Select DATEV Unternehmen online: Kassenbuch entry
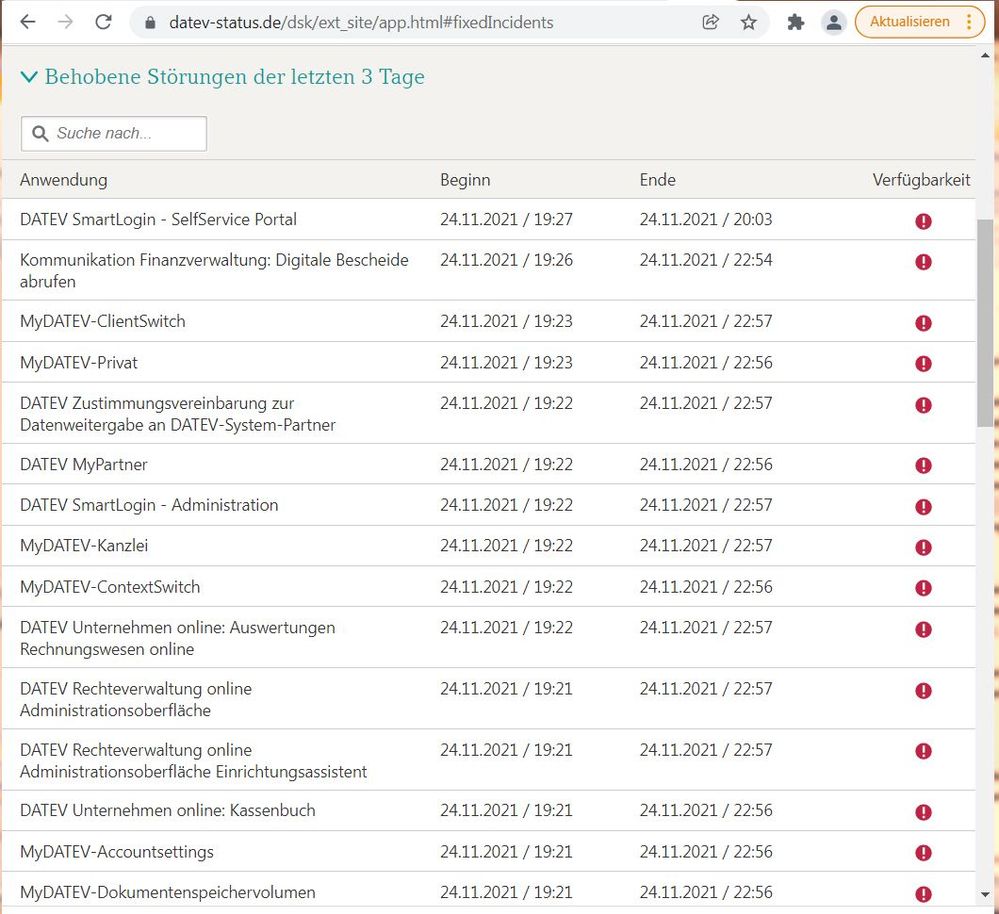Screen dimensions: 999x914 tap(168, 810)
